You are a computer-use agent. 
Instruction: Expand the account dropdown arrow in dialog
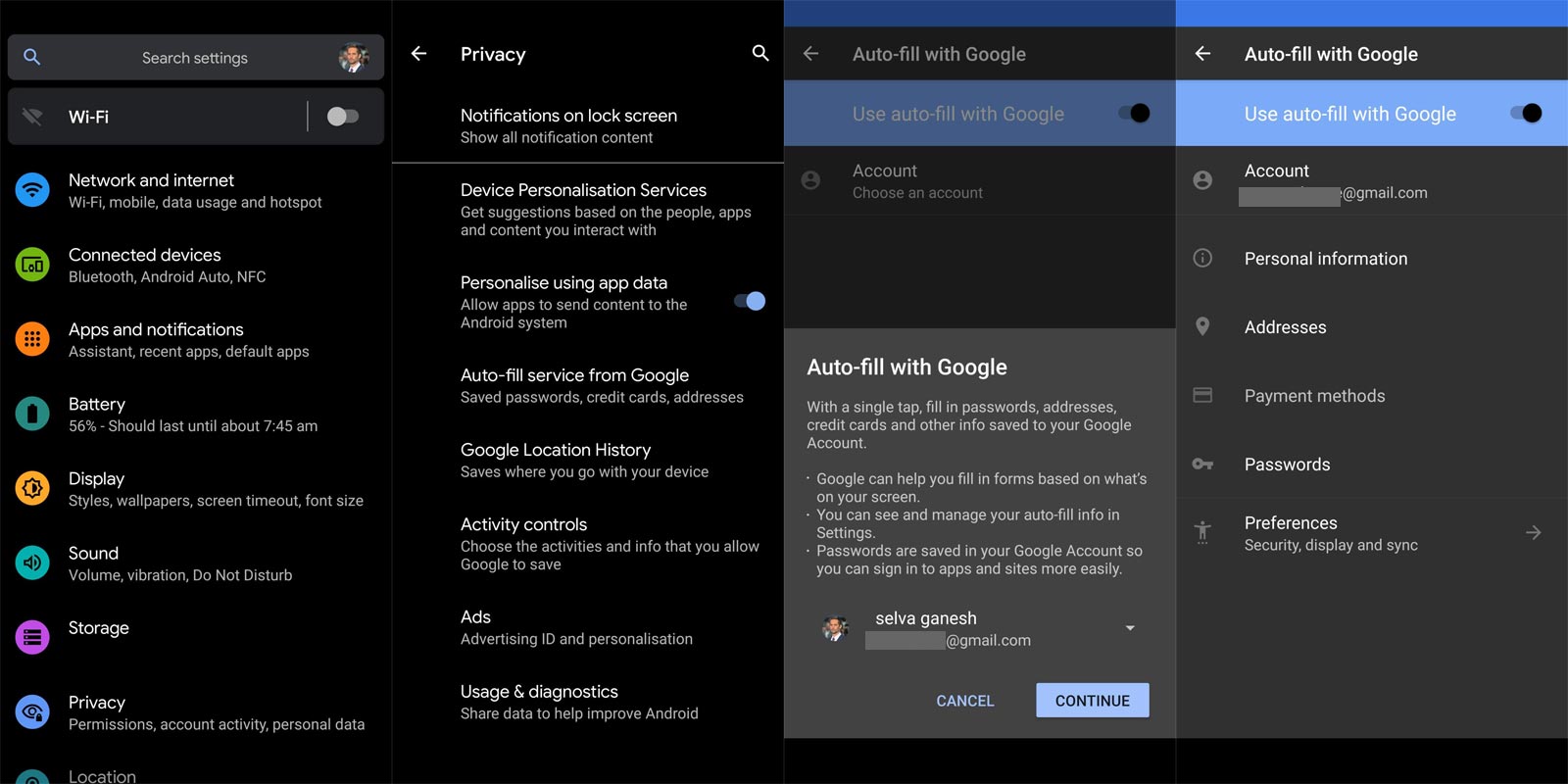point(1130,628)
